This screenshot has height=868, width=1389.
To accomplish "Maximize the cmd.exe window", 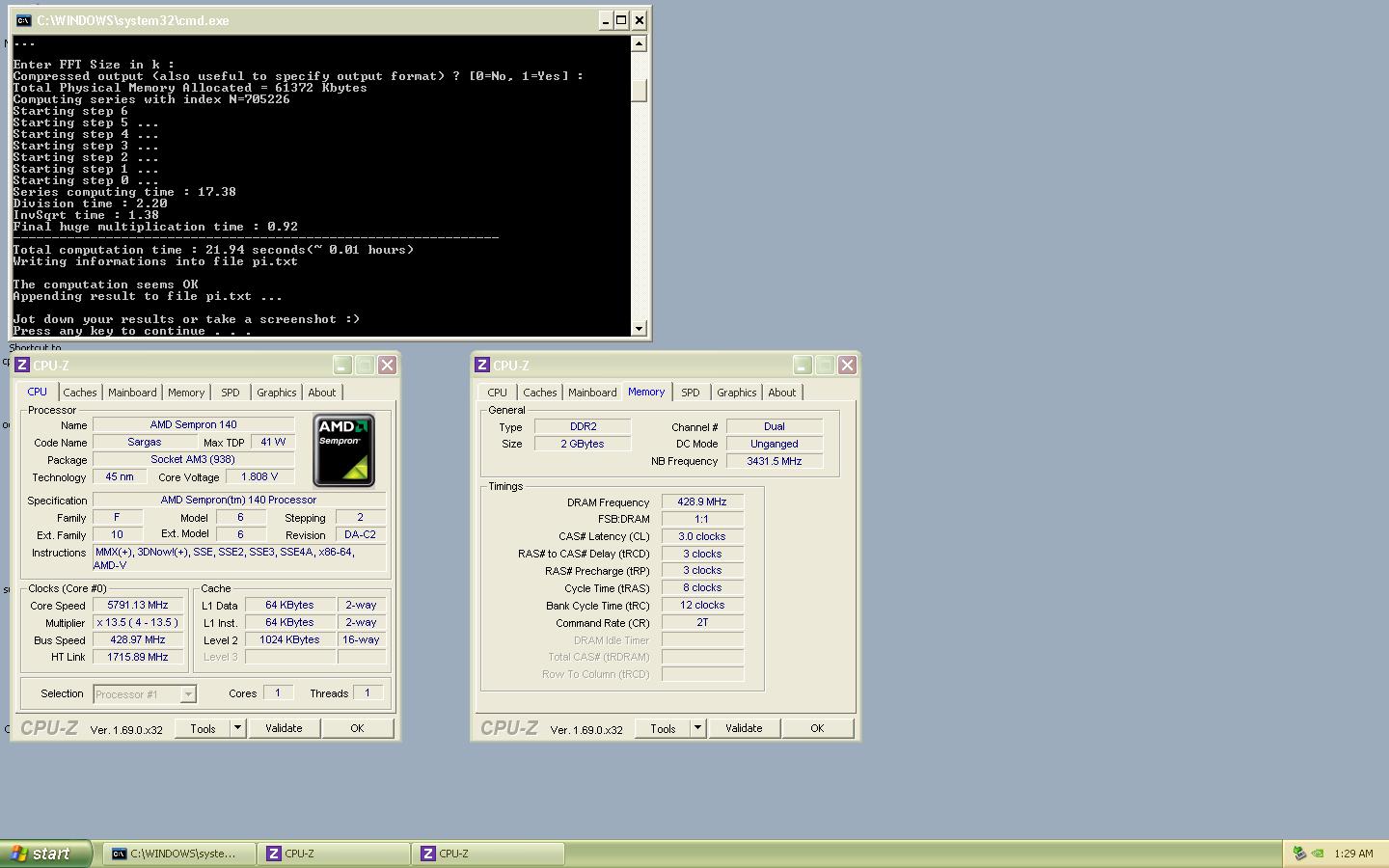I will 622,20.
